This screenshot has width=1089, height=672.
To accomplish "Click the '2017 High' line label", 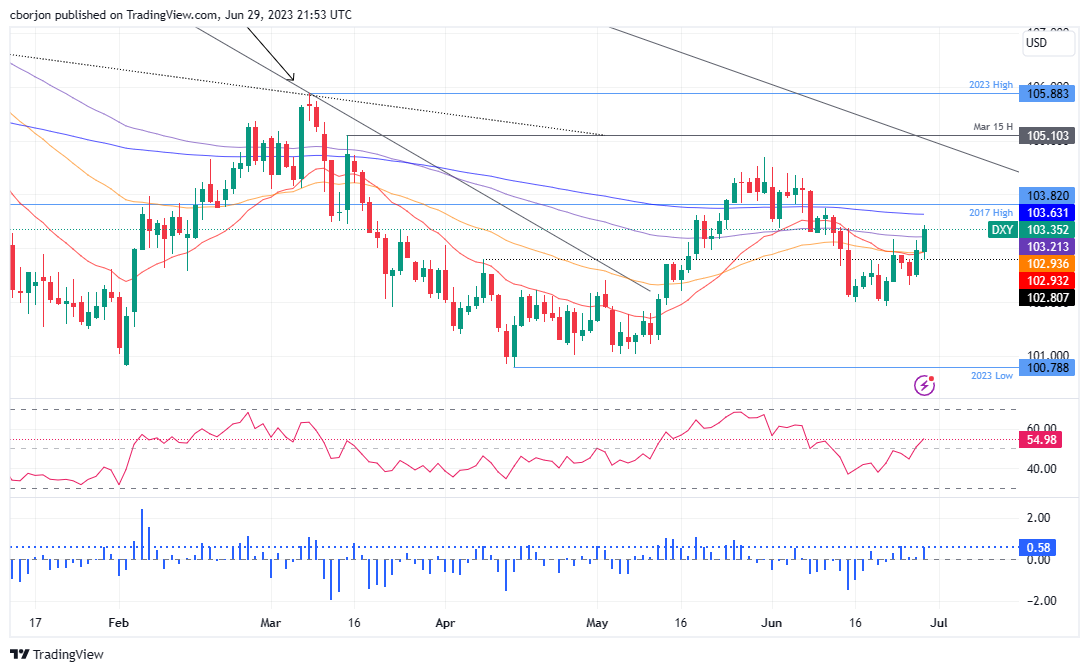I will (x=990, y=212).
